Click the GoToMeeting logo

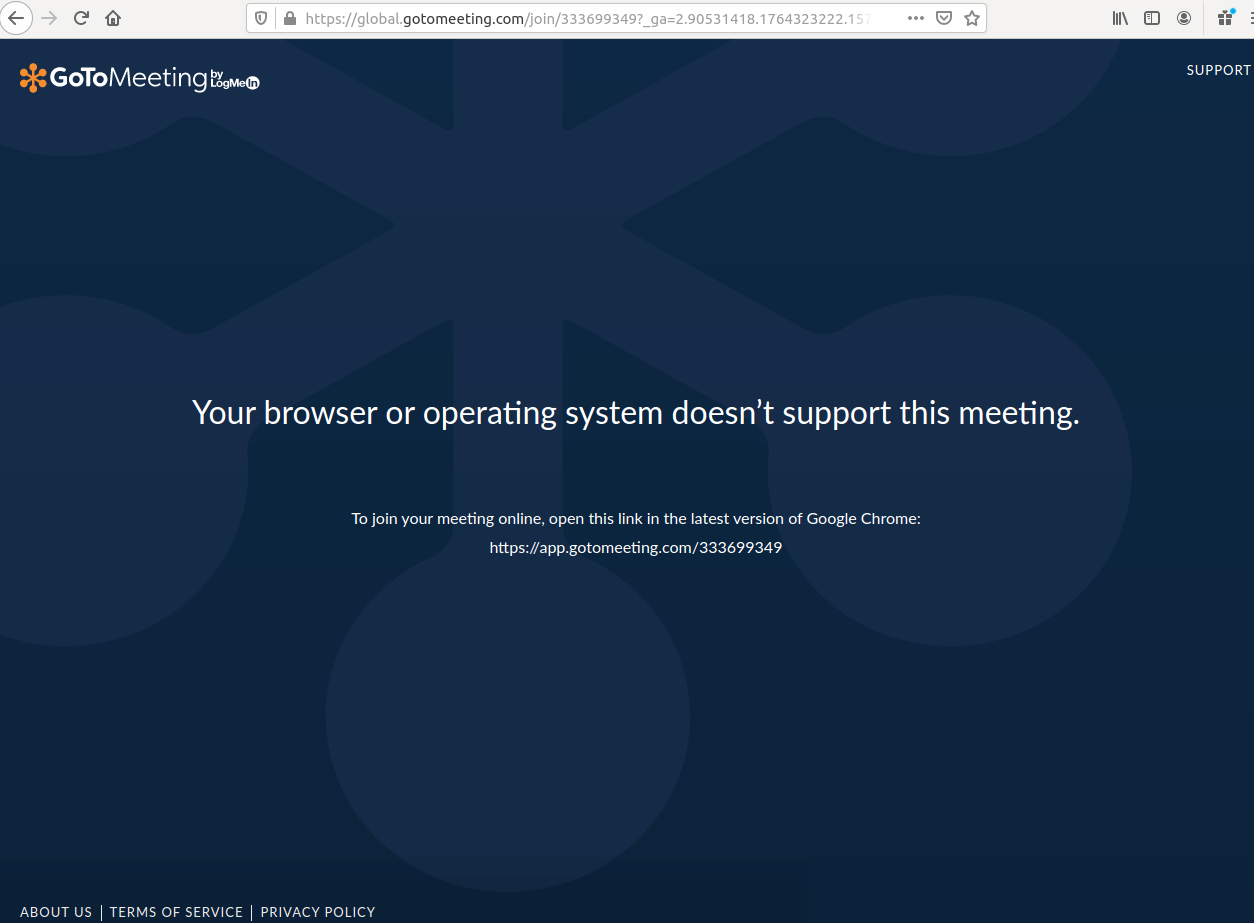pyautogui.click(x=140, y=78)
